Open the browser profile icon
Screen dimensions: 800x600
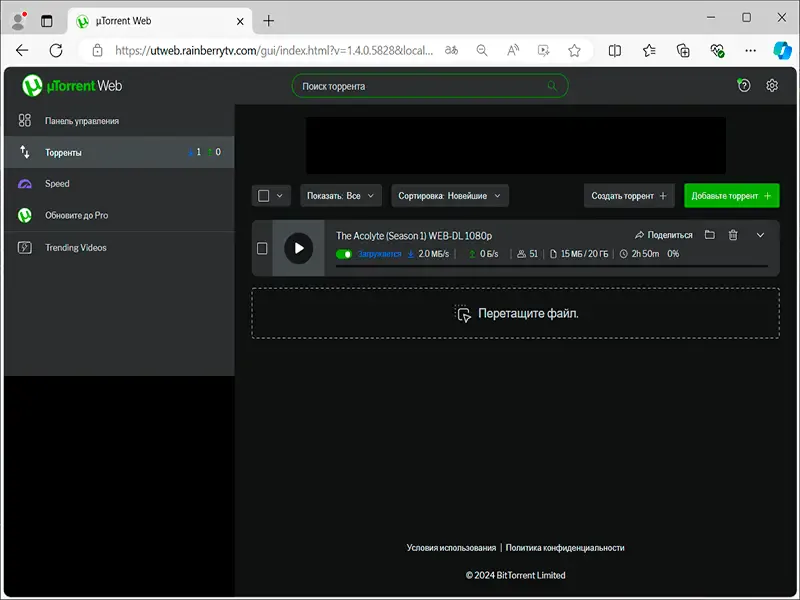click(19, 21)
